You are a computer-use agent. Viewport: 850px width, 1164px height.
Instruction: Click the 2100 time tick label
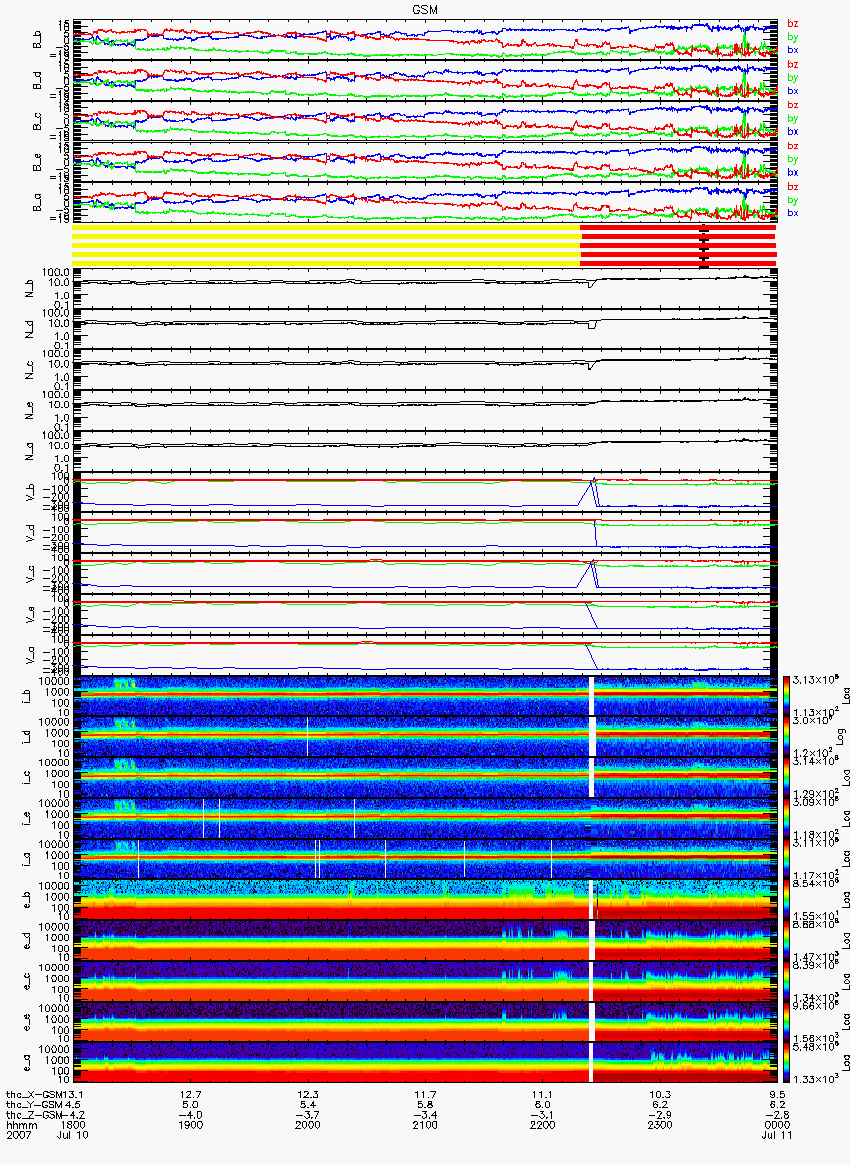pos(425,1125)
